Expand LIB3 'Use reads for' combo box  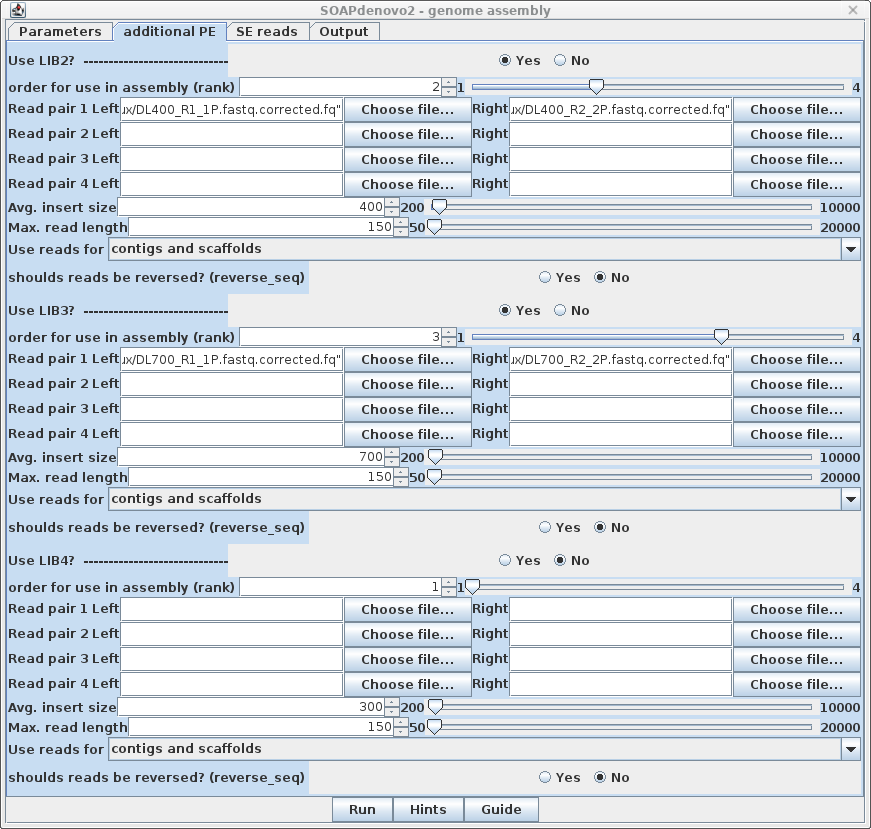click(850, 498)
